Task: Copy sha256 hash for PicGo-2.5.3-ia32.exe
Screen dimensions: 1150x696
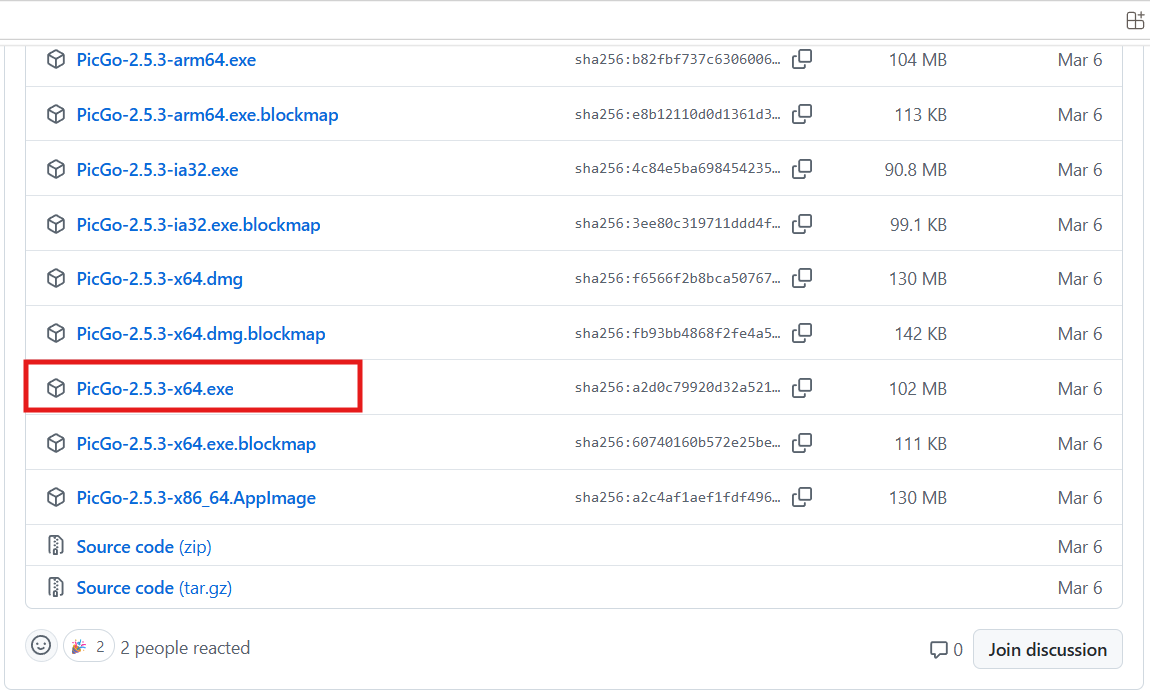Action: (802, 169)
